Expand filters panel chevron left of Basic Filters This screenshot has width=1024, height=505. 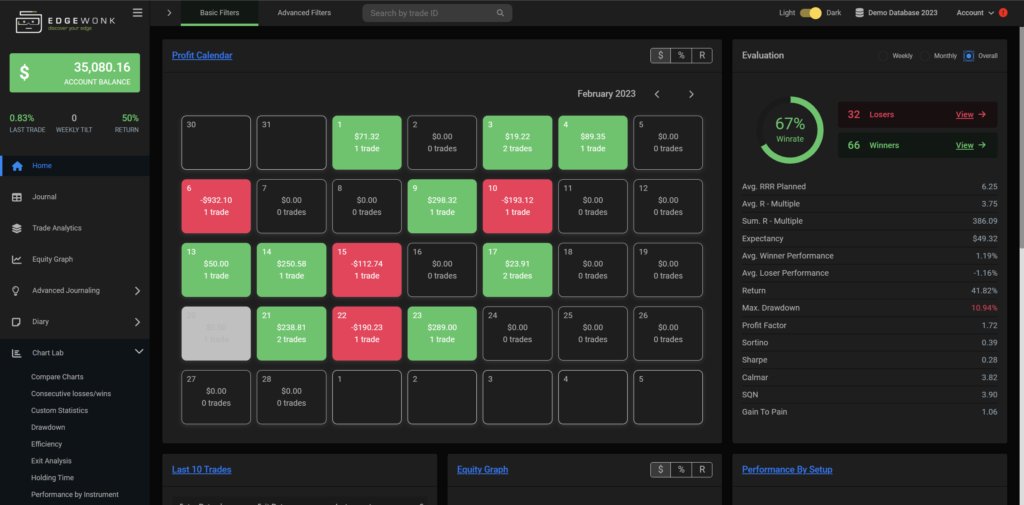pyautogui.click(x=169, y=12)
